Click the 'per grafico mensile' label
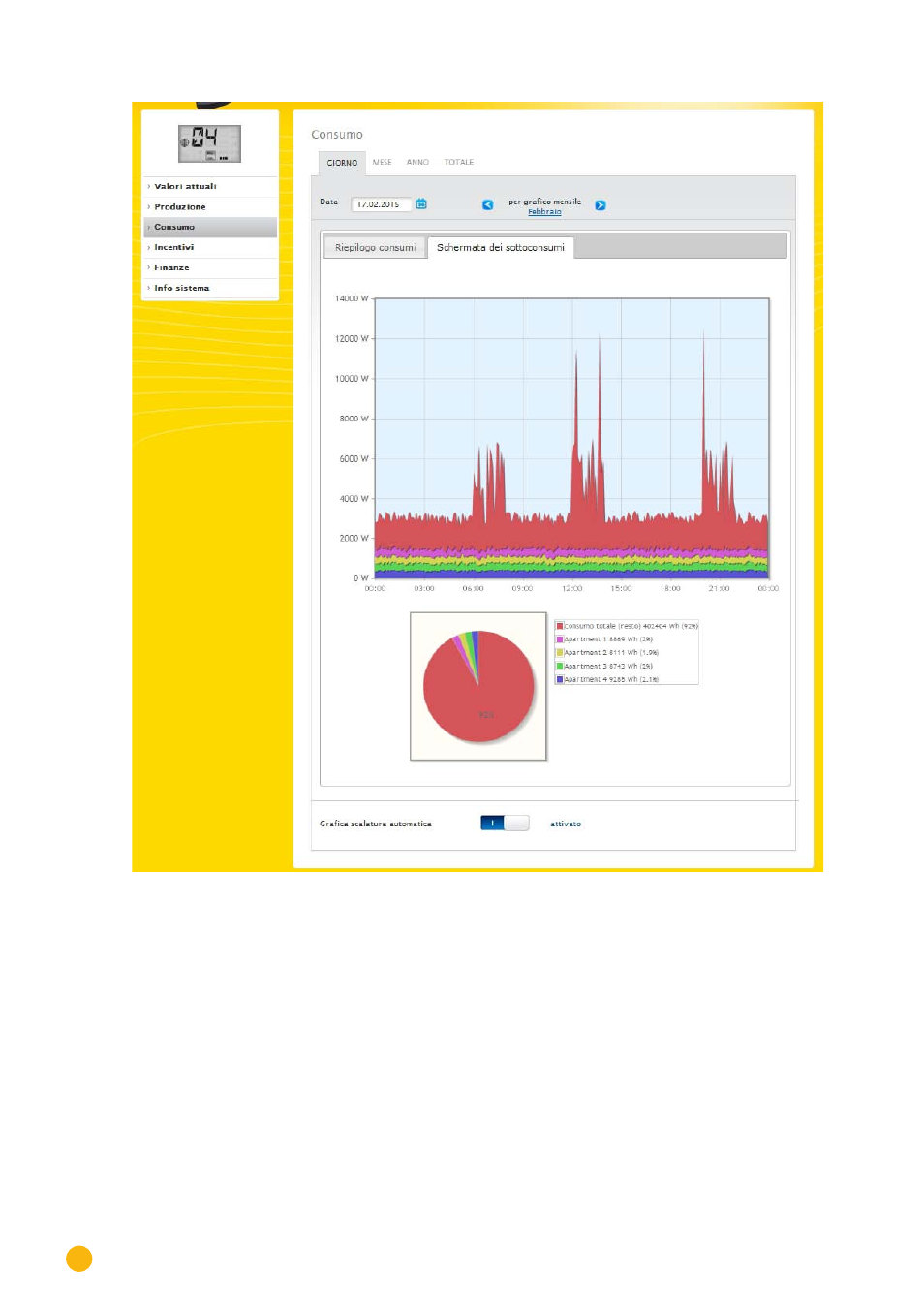 click(545, 202)
